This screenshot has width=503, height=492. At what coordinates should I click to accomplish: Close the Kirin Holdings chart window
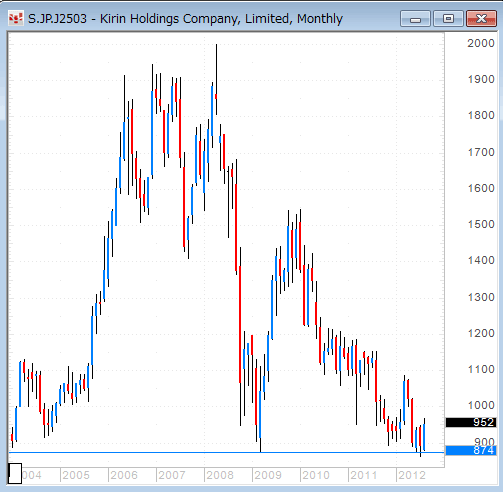(x=481, y=19)
